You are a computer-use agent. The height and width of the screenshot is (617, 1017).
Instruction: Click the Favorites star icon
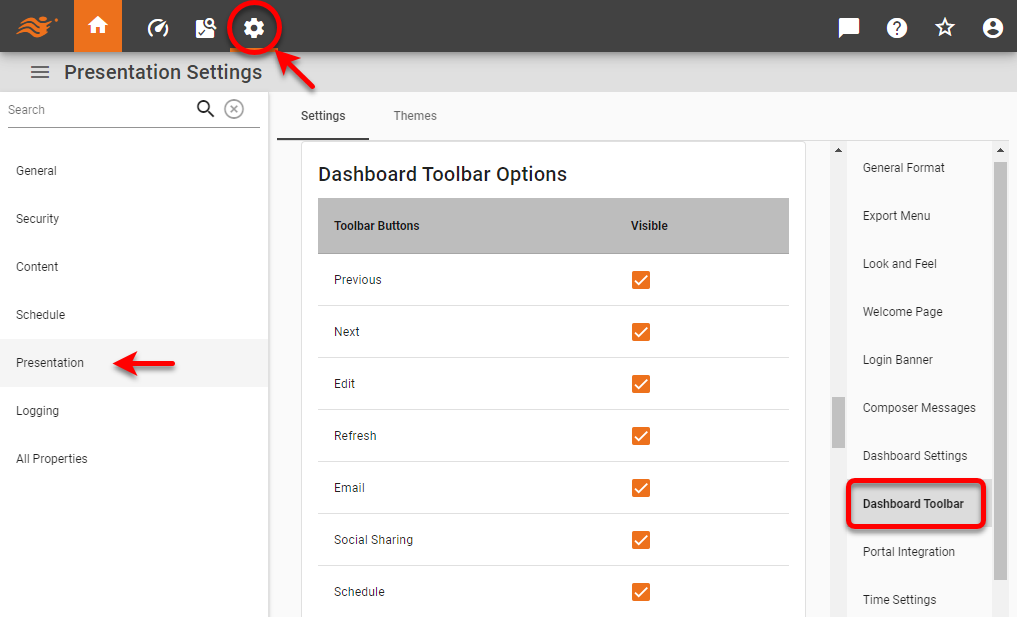pos(944,27)
